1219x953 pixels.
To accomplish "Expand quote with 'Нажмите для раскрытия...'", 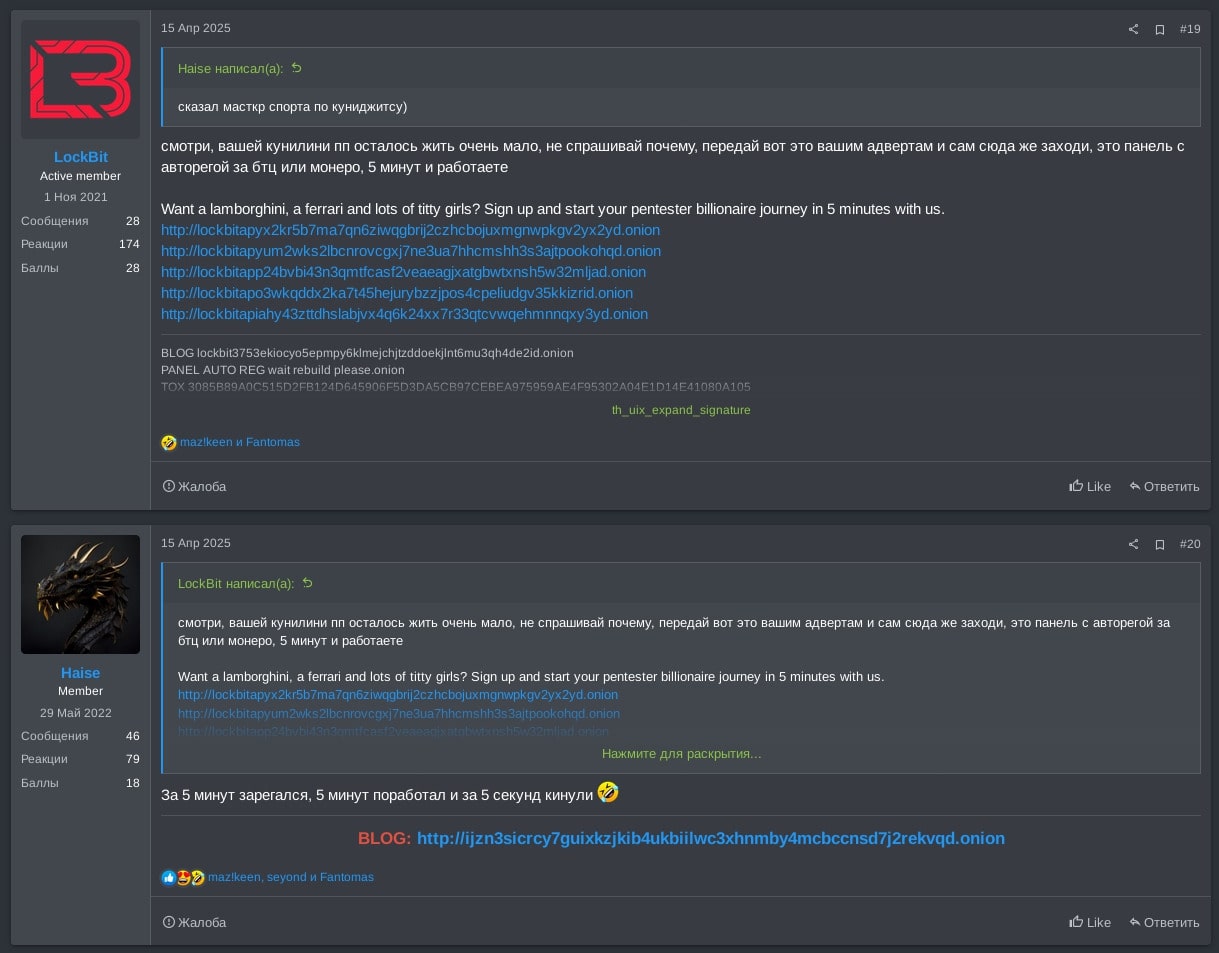I will click(681, 753).
